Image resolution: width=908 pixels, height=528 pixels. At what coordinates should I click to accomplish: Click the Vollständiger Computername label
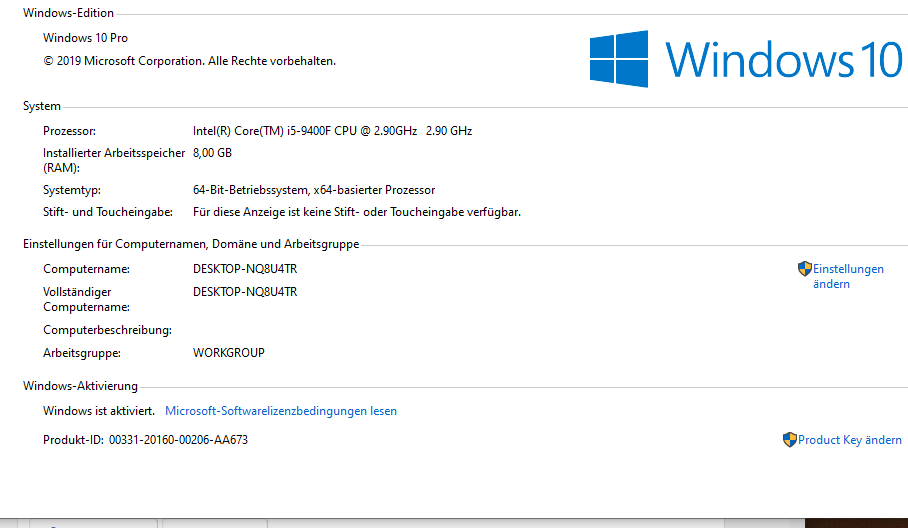click(86, 299)
